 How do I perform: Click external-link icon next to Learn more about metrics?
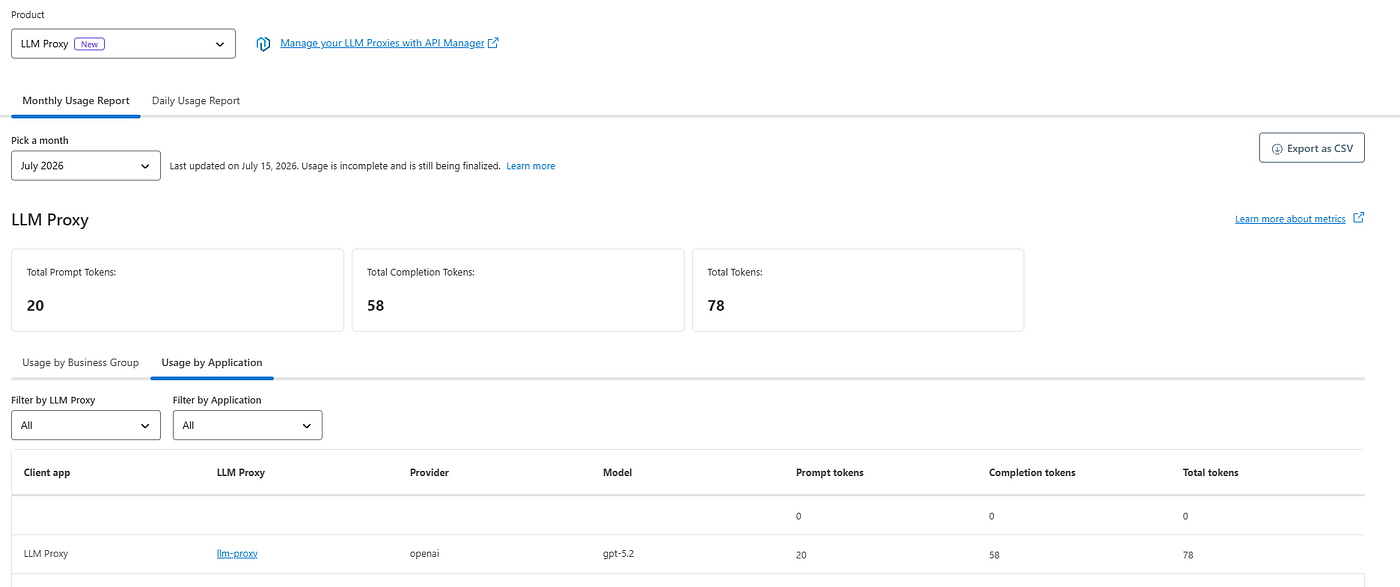1358,218
